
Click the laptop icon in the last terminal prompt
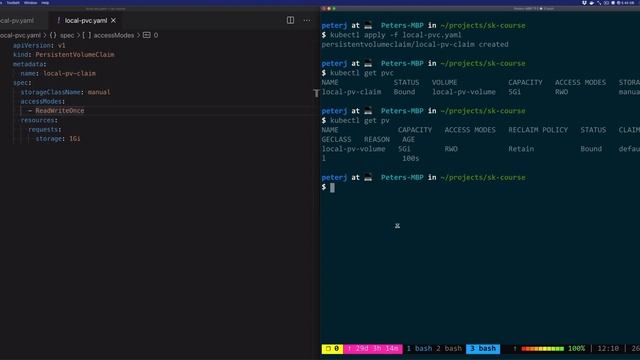click(368, 178)
